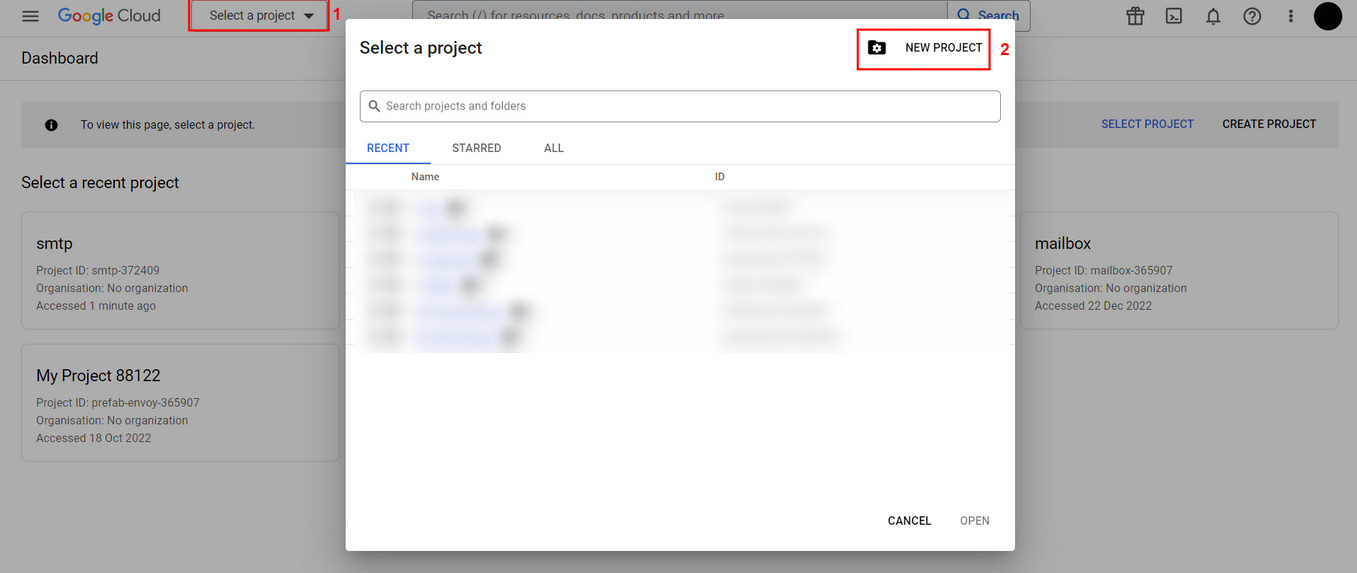Click the info icon in the banner
The image size is (1357, 573).
(51, 125)
